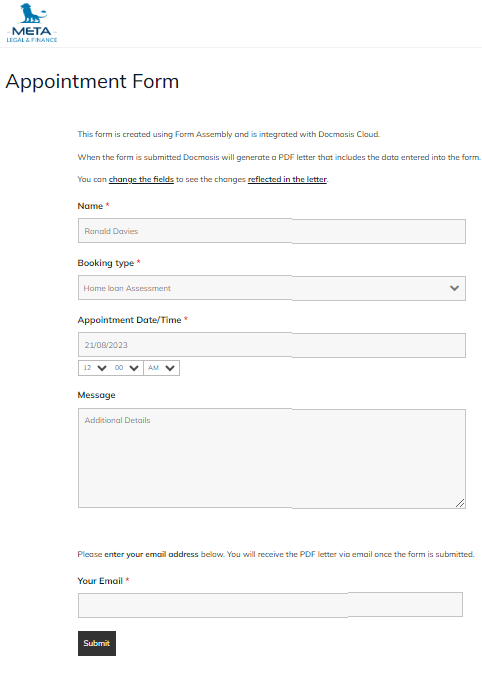Submit the appointment form
482x681 pixels.
(x=97, y=643)
